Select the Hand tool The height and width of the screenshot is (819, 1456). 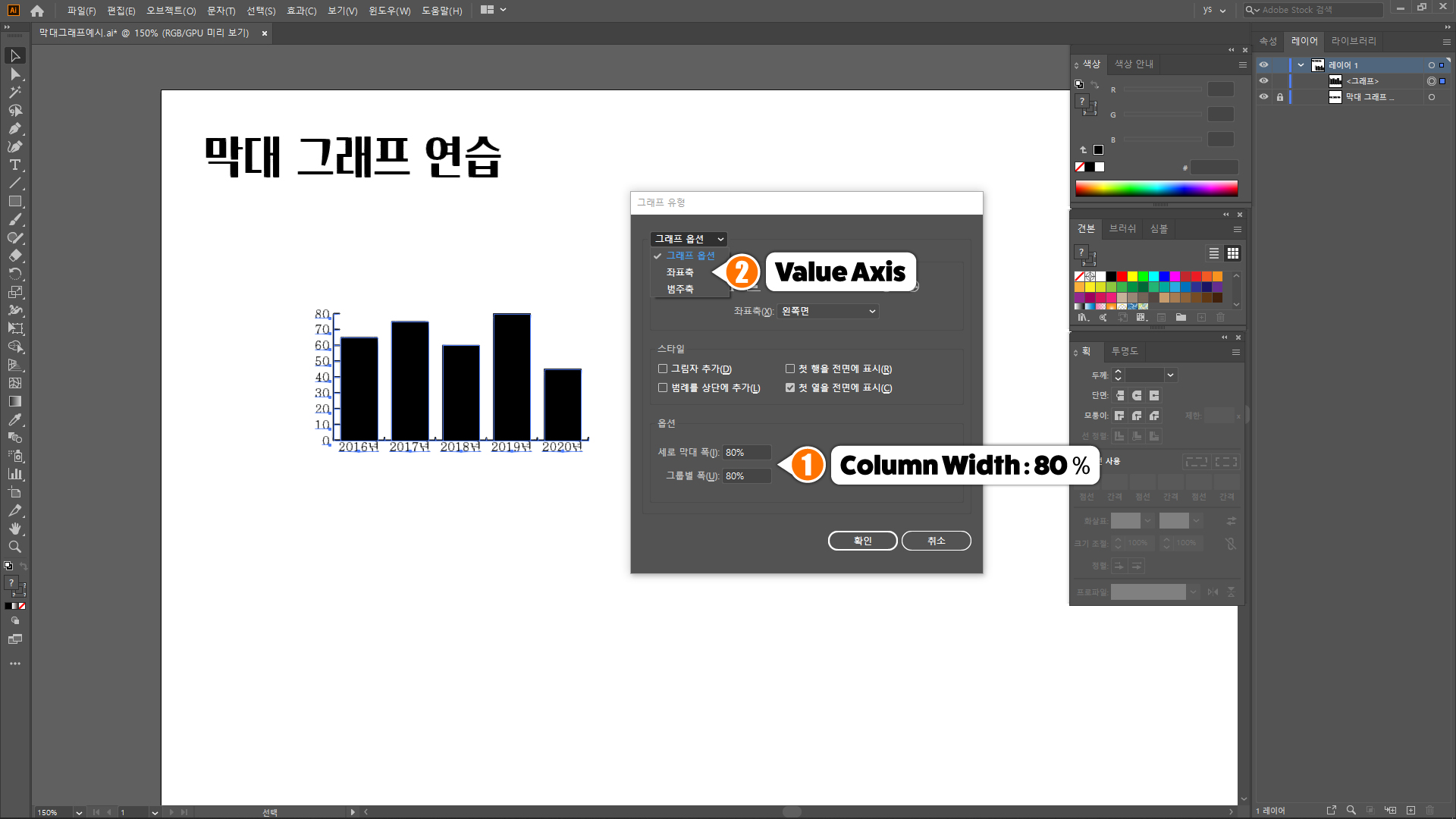14,529
